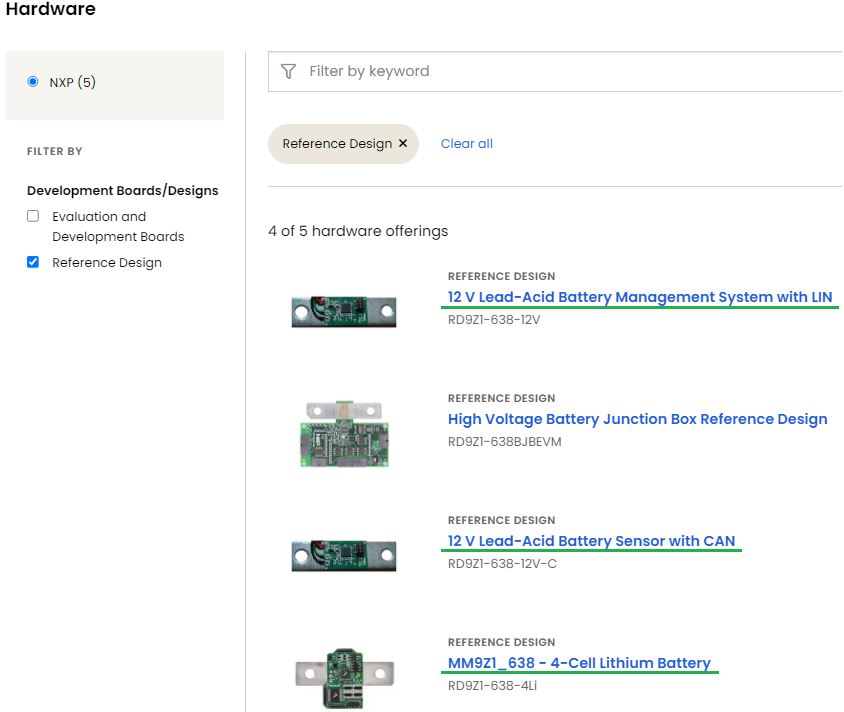This screenshot has height=712, width=844.
Task: Click the filter funnel icon
Action: click(x=289, y=71)
